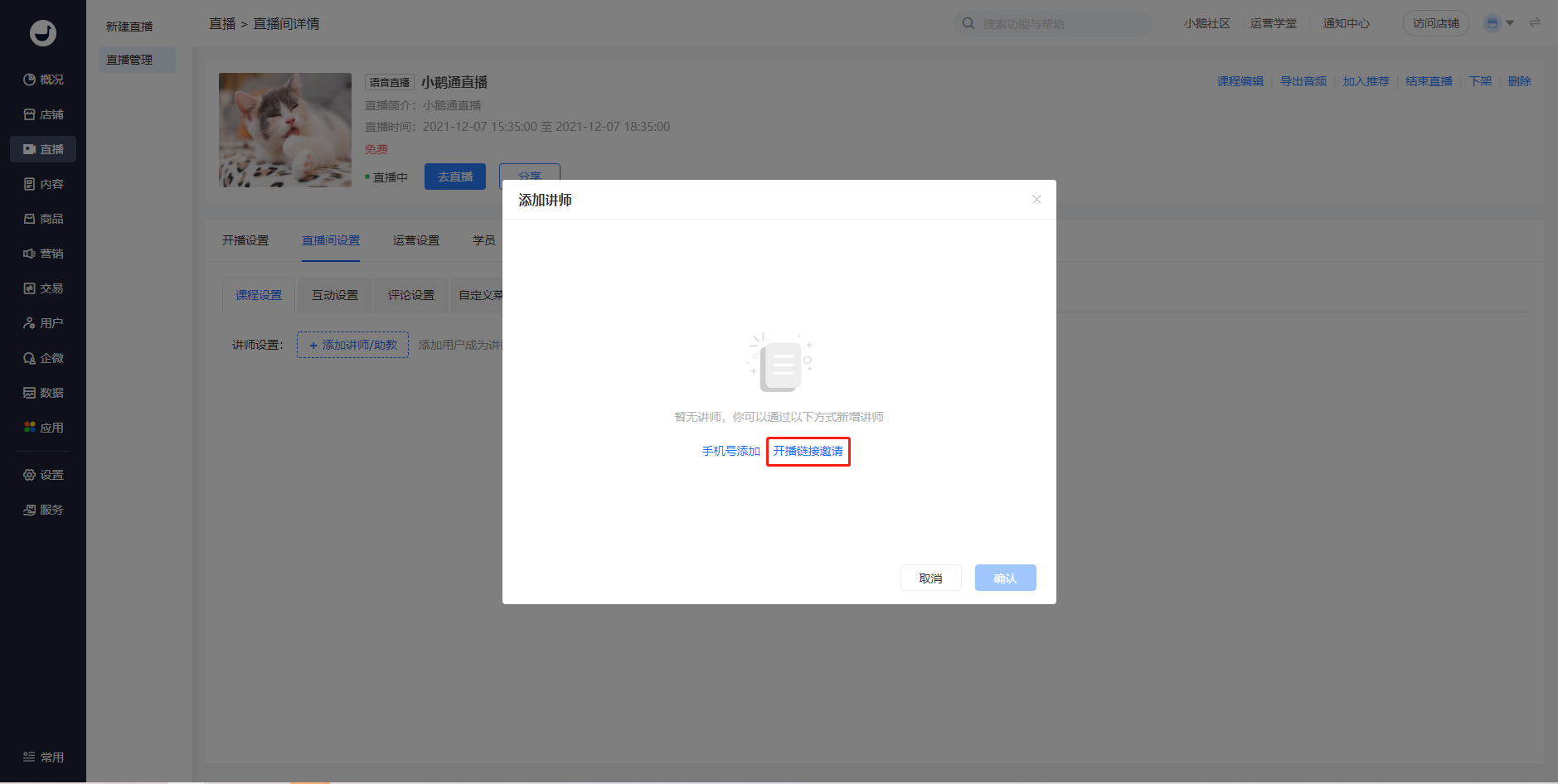
Task: Select 评论设置 sub-tab
Action: [x=411, y=295]
